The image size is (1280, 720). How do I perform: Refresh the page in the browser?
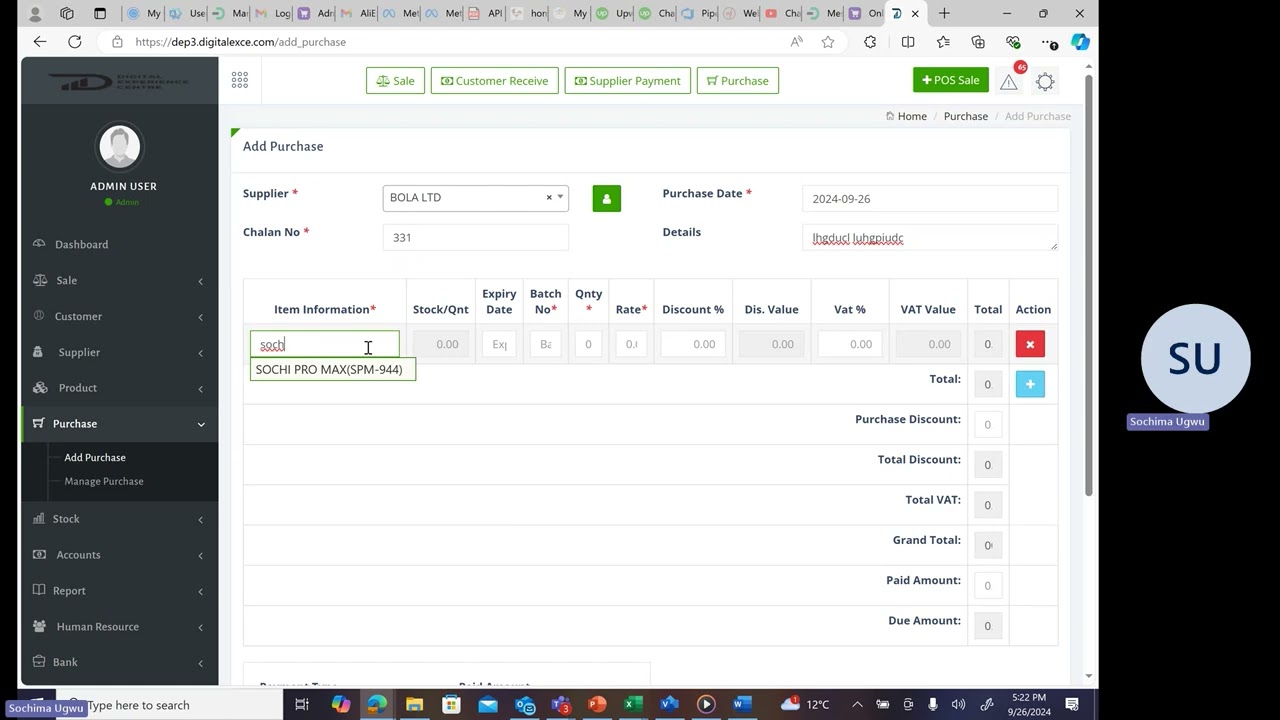[x=75, y=42]
